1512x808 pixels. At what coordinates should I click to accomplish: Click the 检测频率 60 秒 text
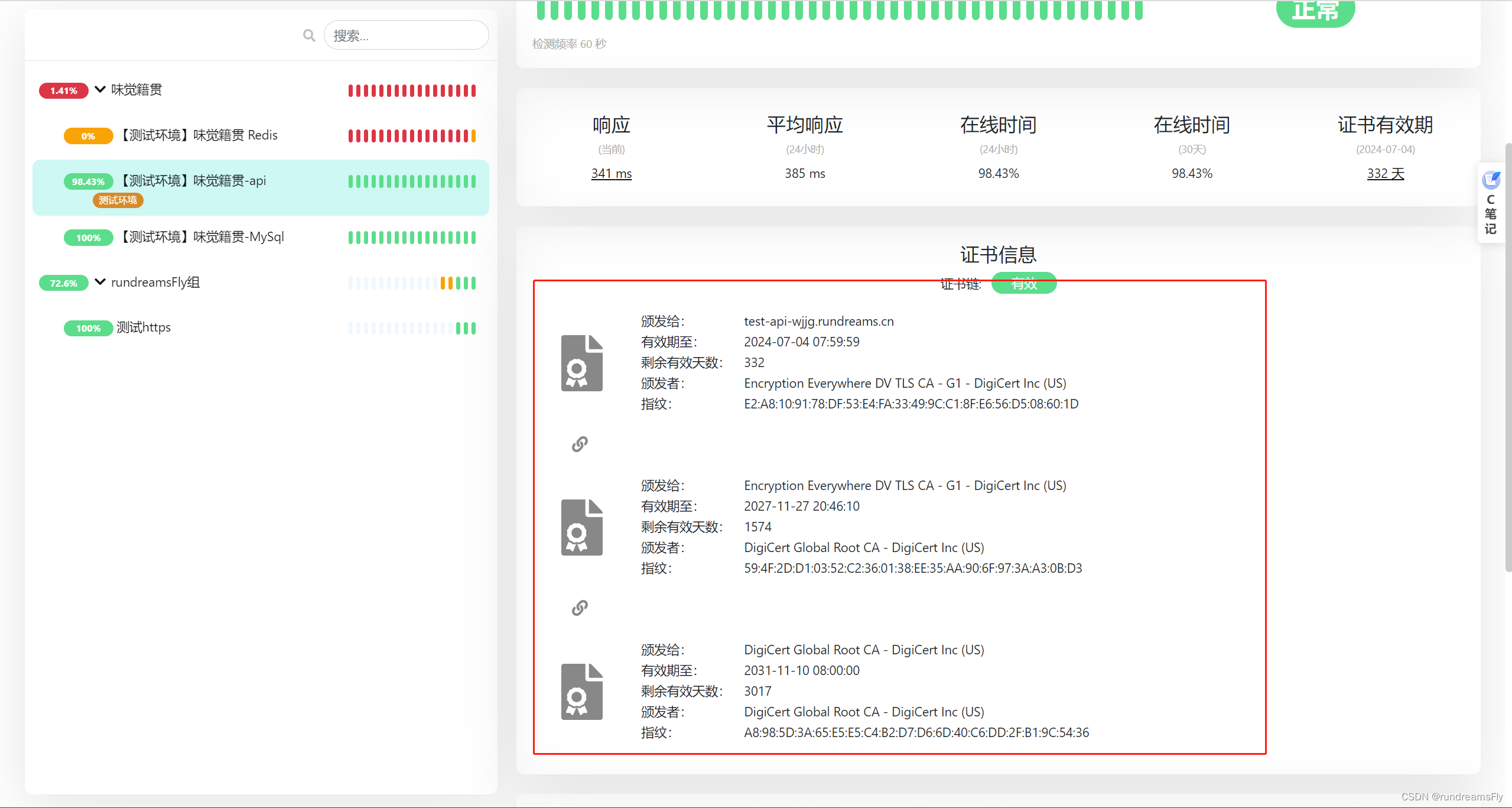[569, 44]
